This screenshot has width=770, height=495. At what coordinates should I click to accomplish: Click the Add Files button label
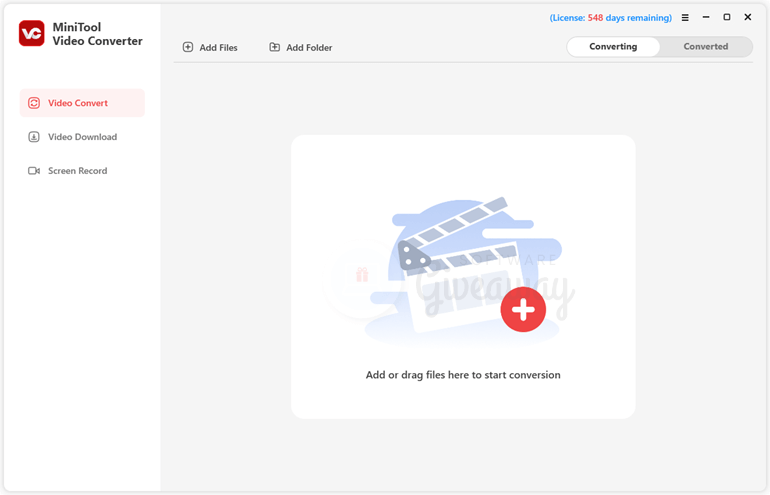pos(219,48)
